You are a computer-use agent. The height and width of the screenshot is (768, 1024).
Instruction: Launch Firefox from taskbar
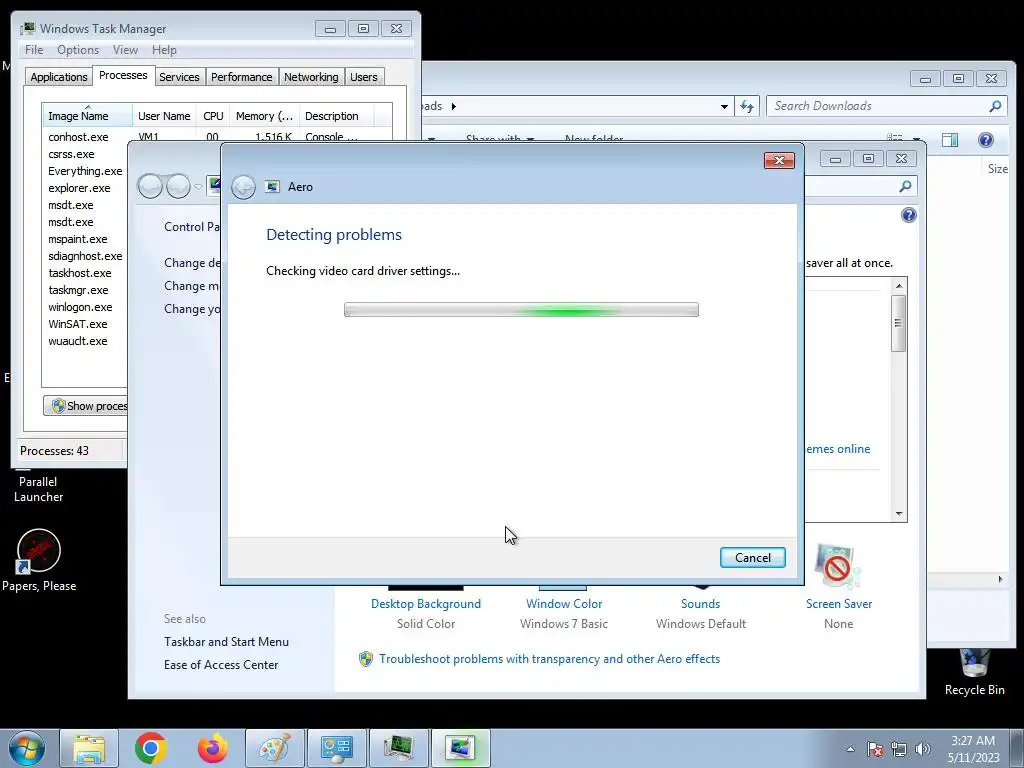pos(213,748)
